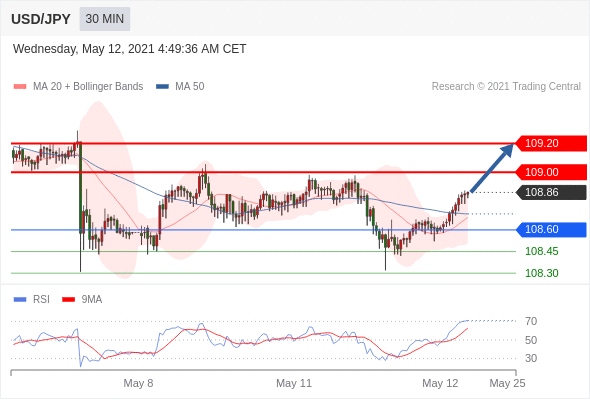Click the Research 2021 Trading Central credit
This screenshot has height=400, width=590.
[506, 87]
